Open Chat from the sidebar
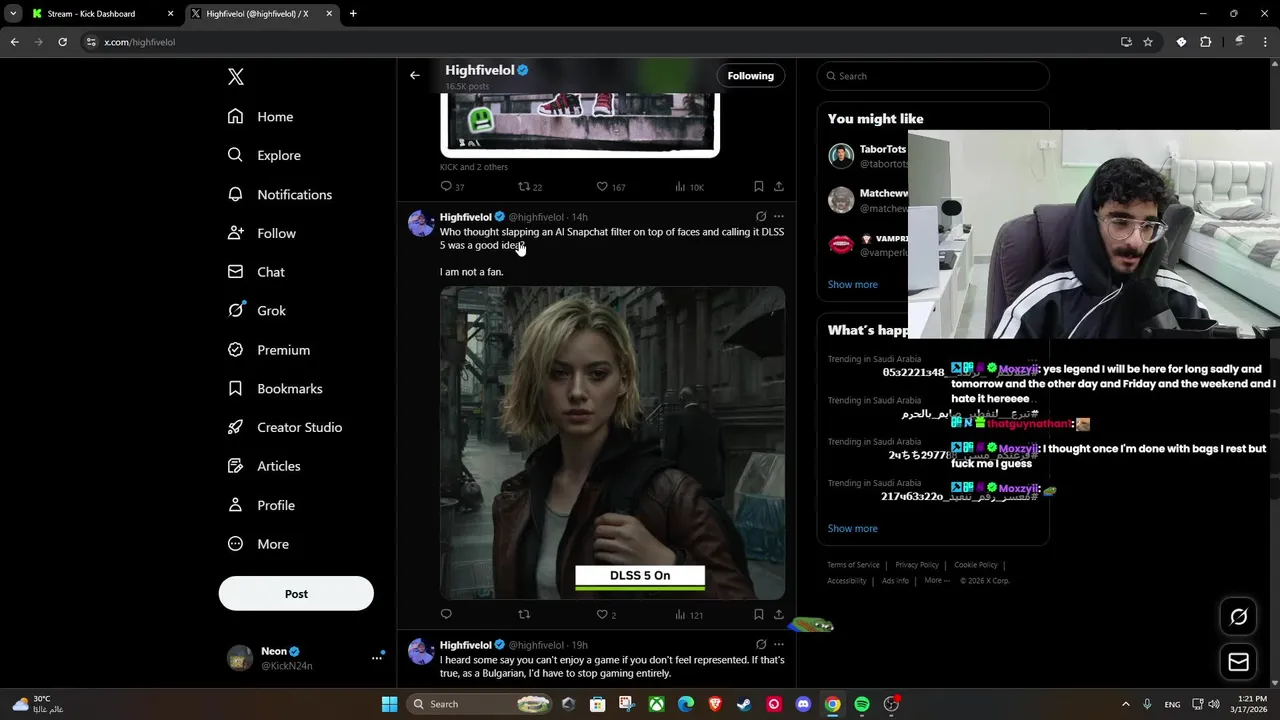 pos(256,272)
